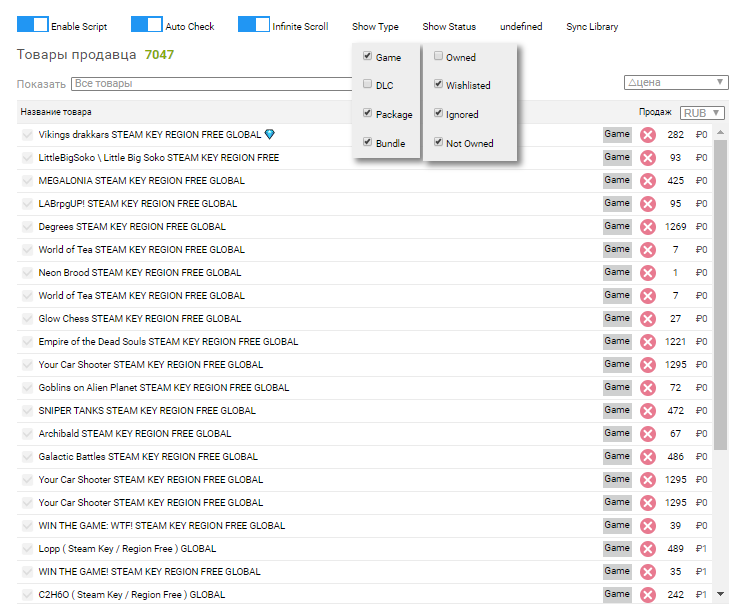This screenshot has height=607, width=747.
Task: Click red X icon for WIN THE GAME: WTF! row
Action: point(647,526)
